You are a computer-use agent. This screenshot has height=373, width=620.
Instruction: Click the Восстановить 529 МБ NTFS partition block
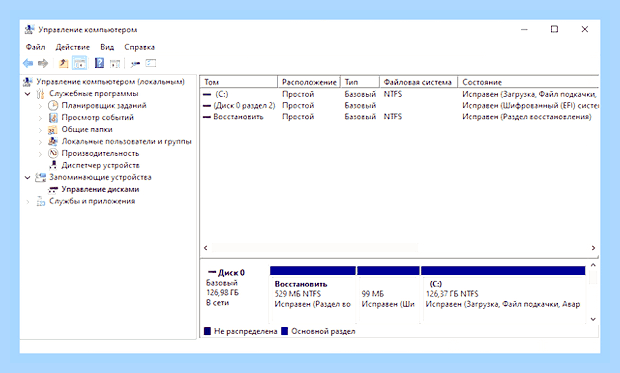point(313,294)
